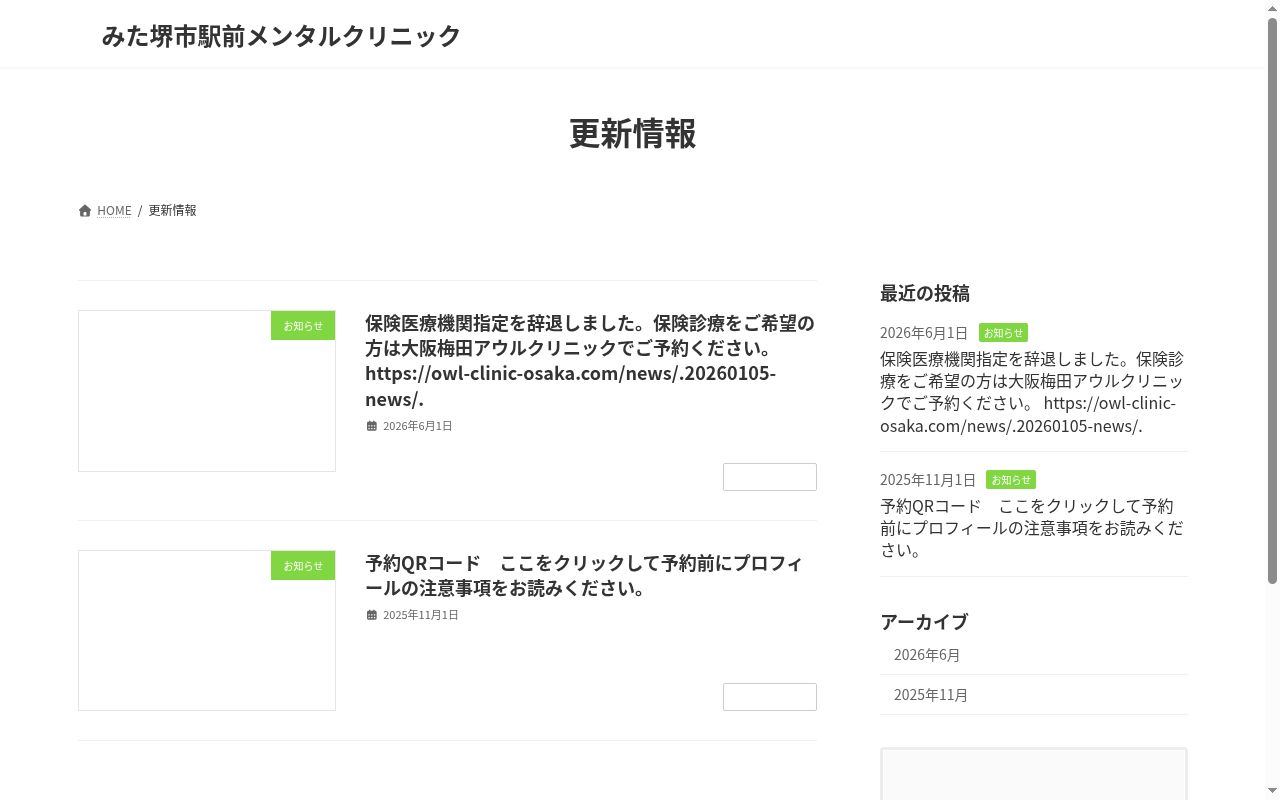Go to HOME in the breadcrumb
This screenshot has width=1280, height=800.
pyautogui.click(x=114, y=211)
